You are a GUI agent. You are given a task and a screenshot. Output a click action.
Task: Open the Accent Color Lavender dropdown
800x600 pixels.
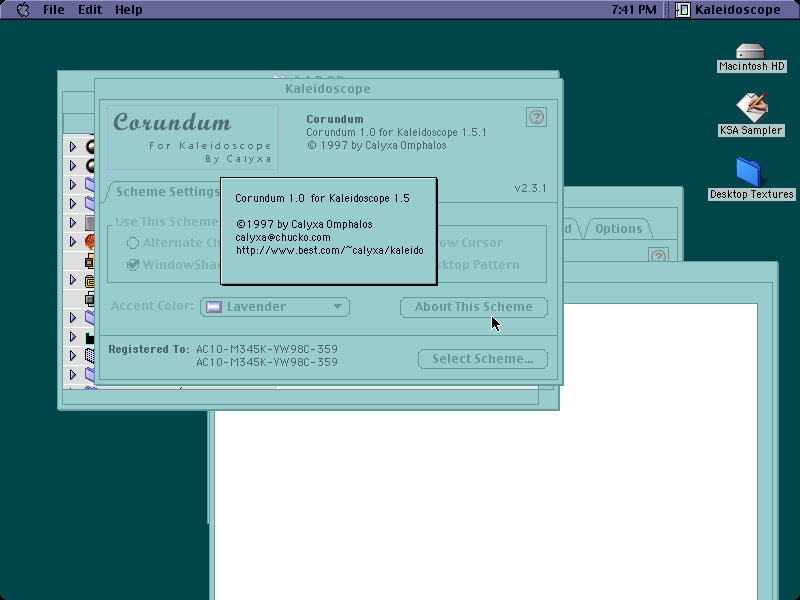pyautogui.click(x=275, y=307)
